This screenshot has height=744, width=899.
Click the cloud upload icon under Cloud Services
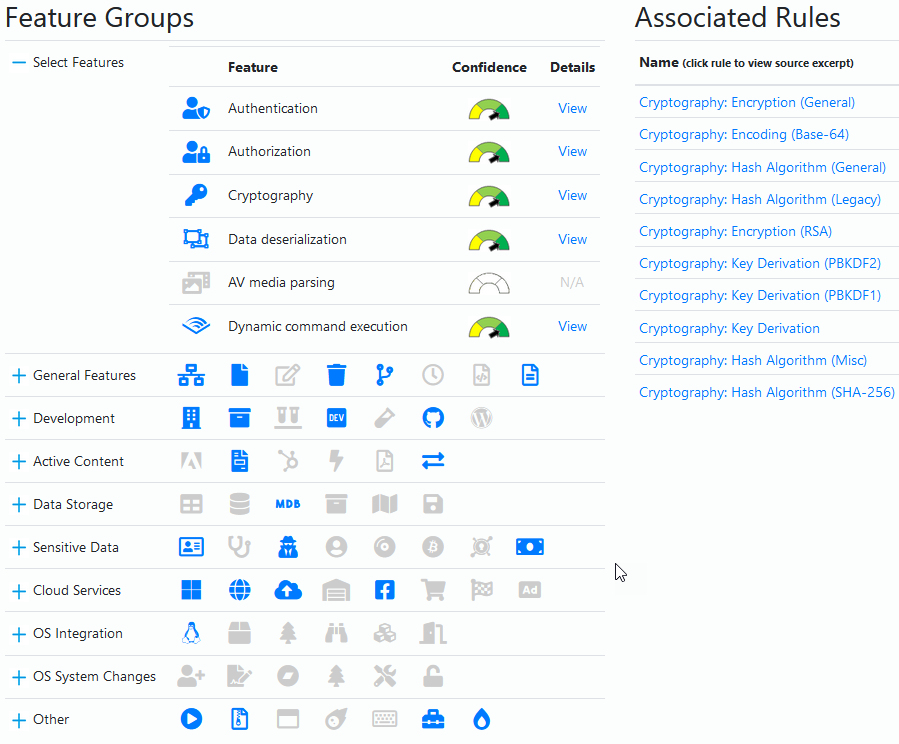point(288,590)
